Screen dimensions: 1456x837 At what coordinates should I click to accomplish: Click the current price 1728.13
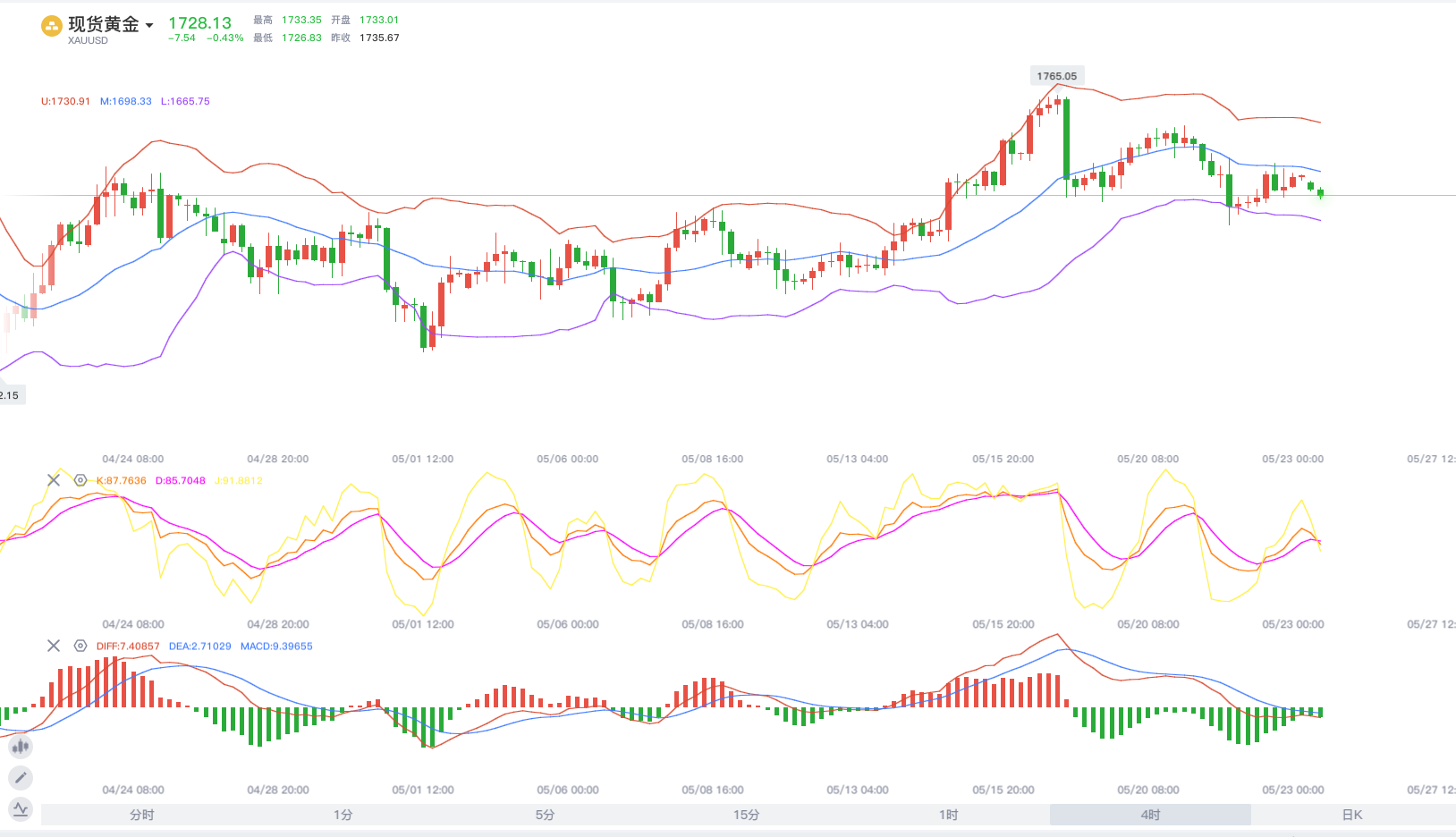tap(199, 23)
